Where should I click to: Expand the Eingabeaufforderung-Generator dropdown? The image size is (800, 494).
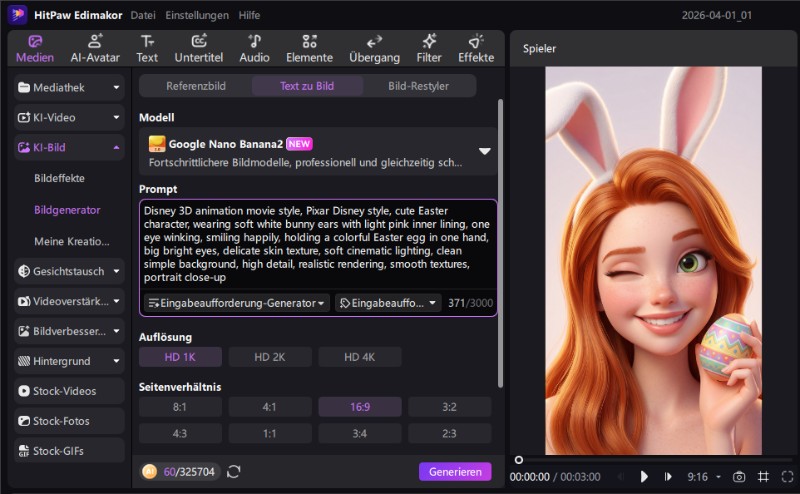(x=237, y=303)
